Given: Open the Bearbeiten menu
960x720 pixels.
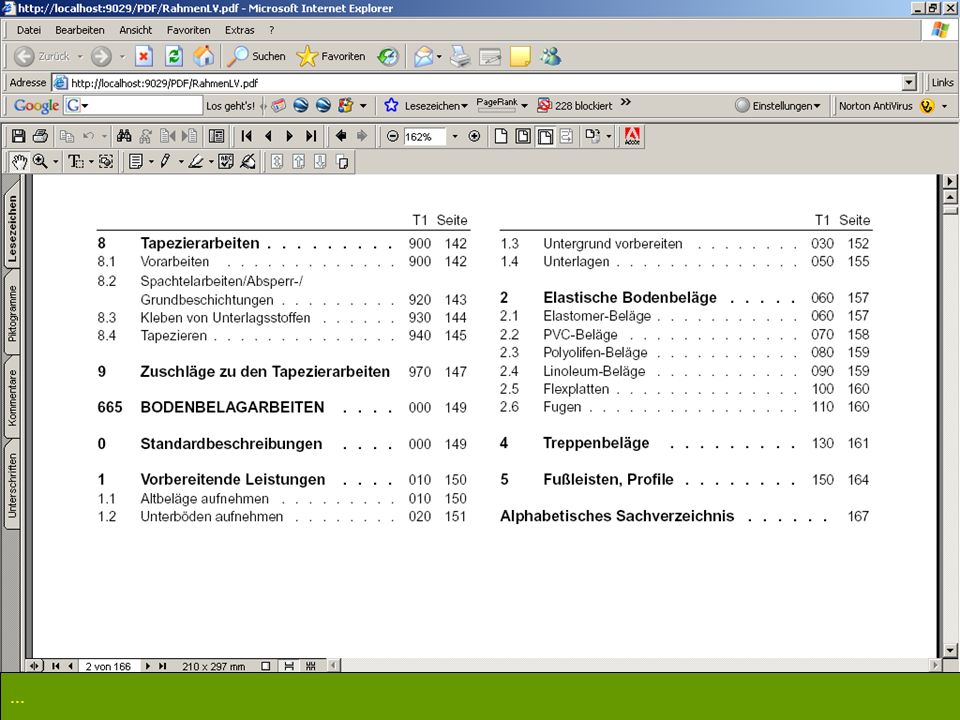Looking at the screenshot, I should [x=80, y=30].
